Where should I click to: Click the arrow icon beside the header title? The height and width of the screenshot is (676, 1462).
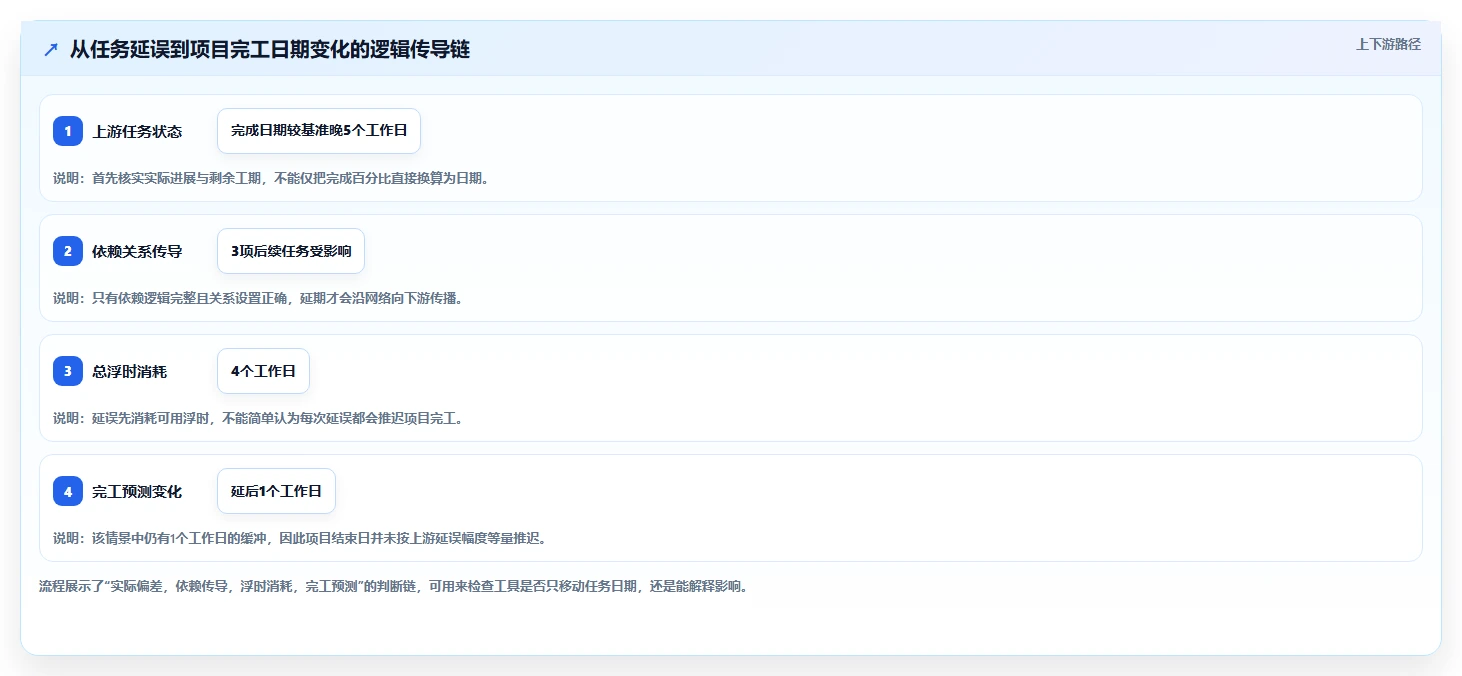point(51,50)
